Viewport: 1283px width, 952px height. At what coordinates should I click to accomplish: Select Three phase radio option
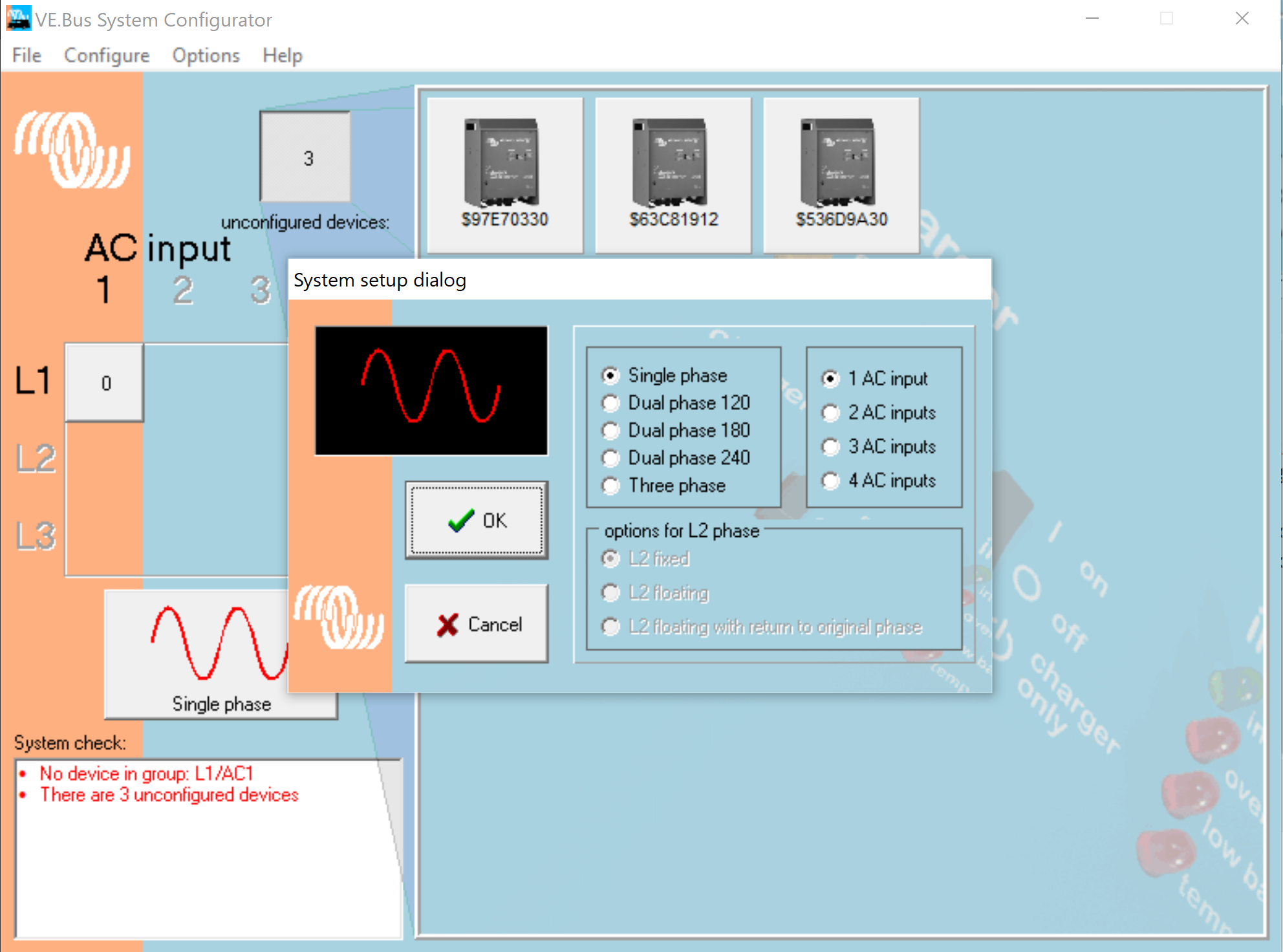coord(610,486)
